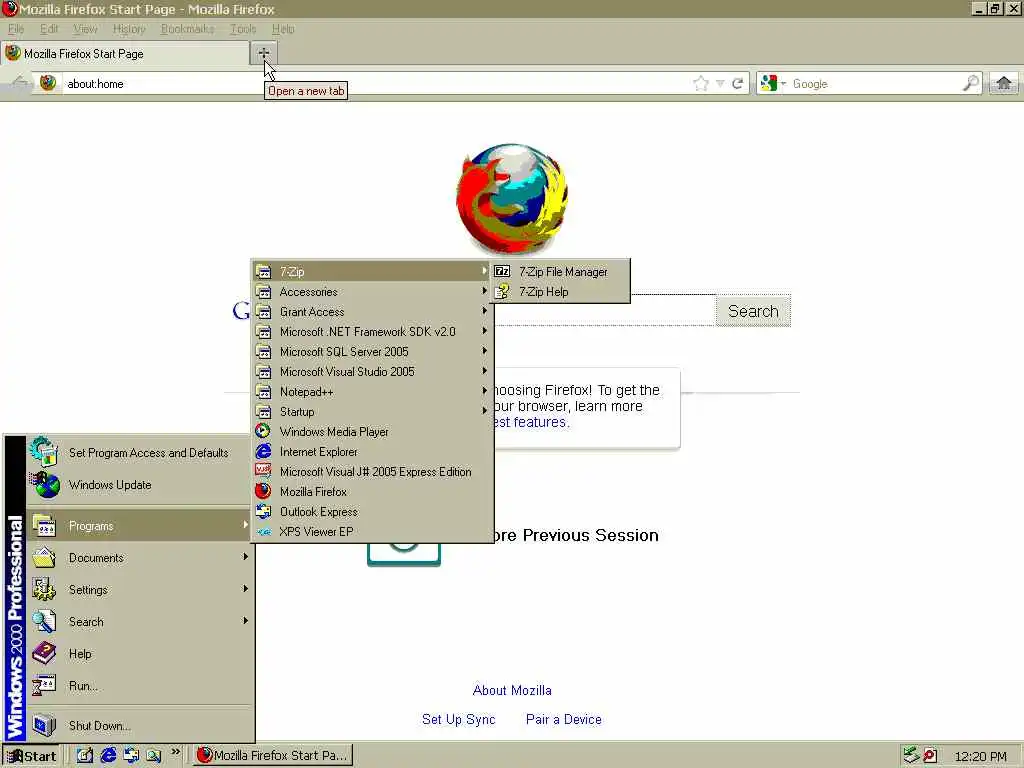Open the View menu
1024x768 pixels.
85,29
